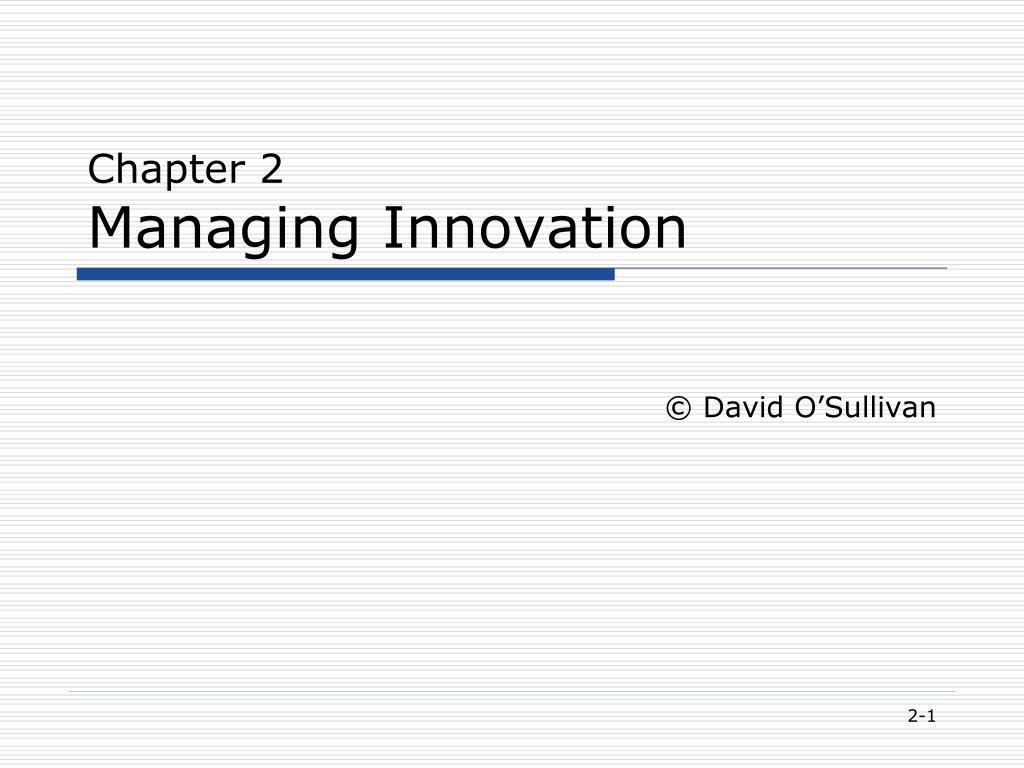1024x768 pixels.
Task: Click the capital "O" in O'Sullivan
Action: 806,408
